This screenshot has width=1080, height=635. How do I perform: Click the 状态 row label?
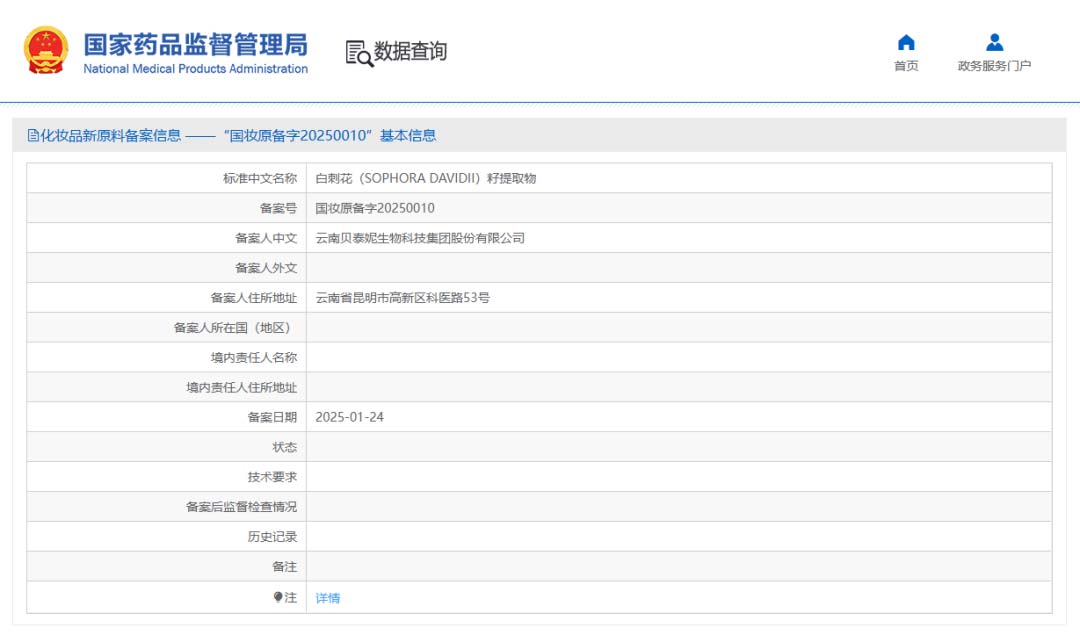(285, 447)
